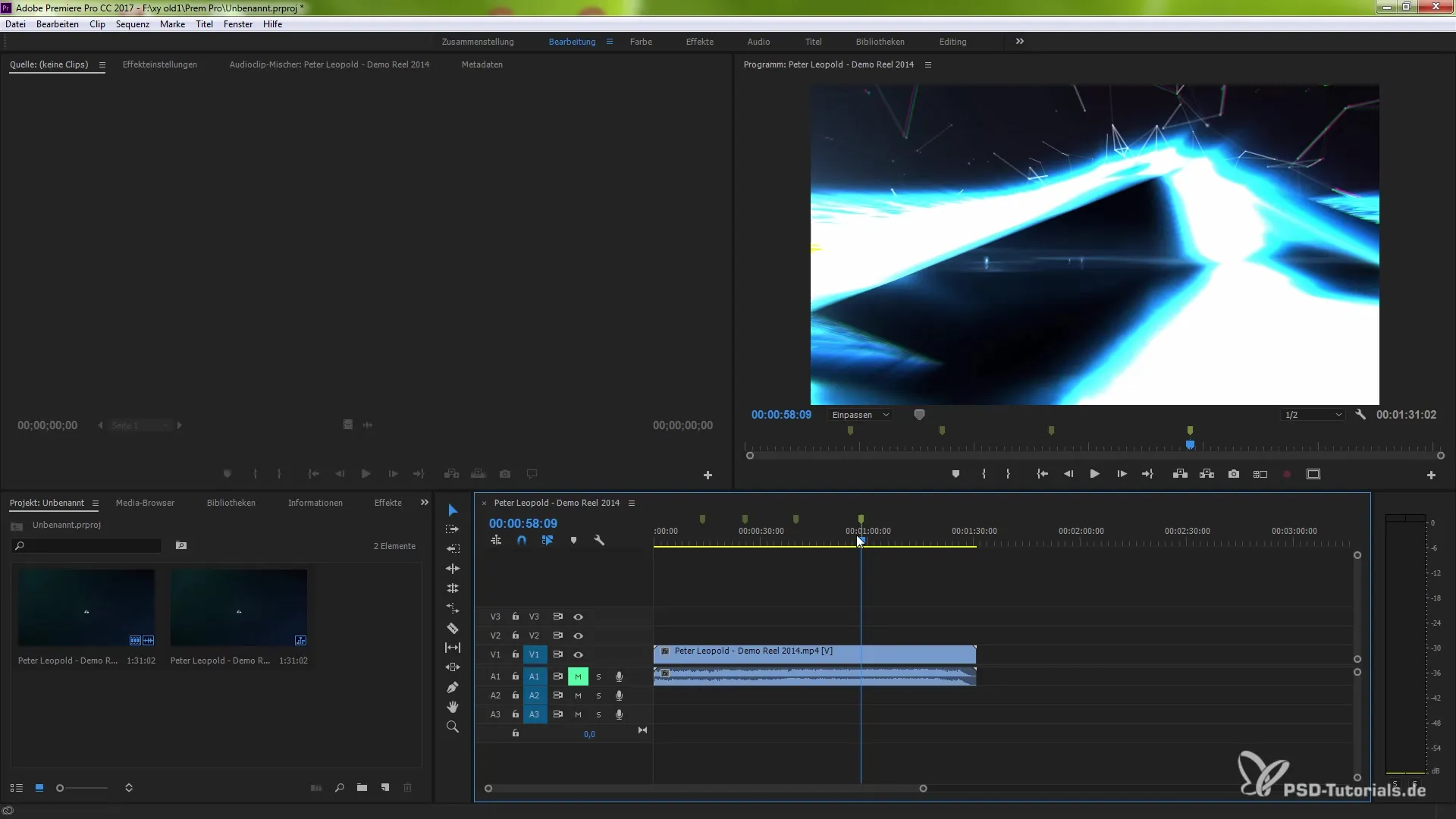Go to Out point in program monitor
This screenshot has width=1456, height=819.
1147,474
